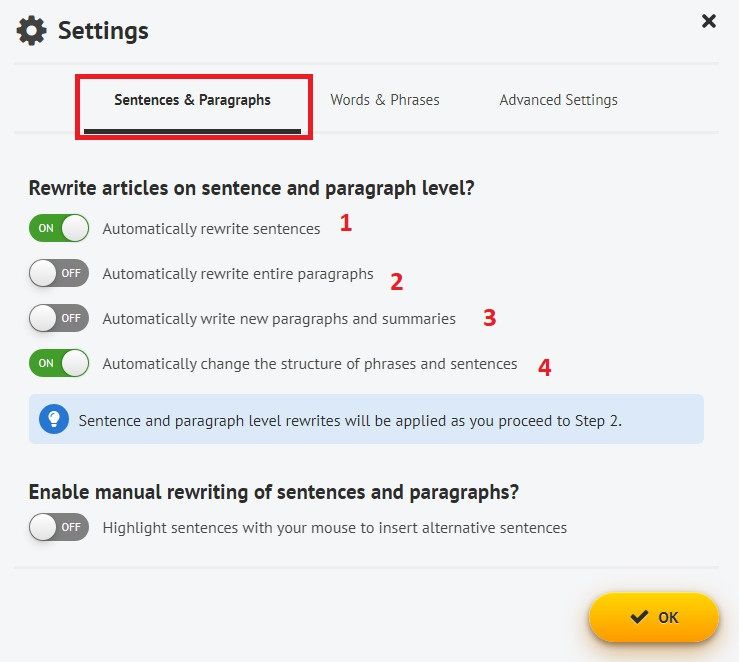Enable Automatically write new paragraphs and summaries
This screenshot has height=662, width=739.
(59, 318)
